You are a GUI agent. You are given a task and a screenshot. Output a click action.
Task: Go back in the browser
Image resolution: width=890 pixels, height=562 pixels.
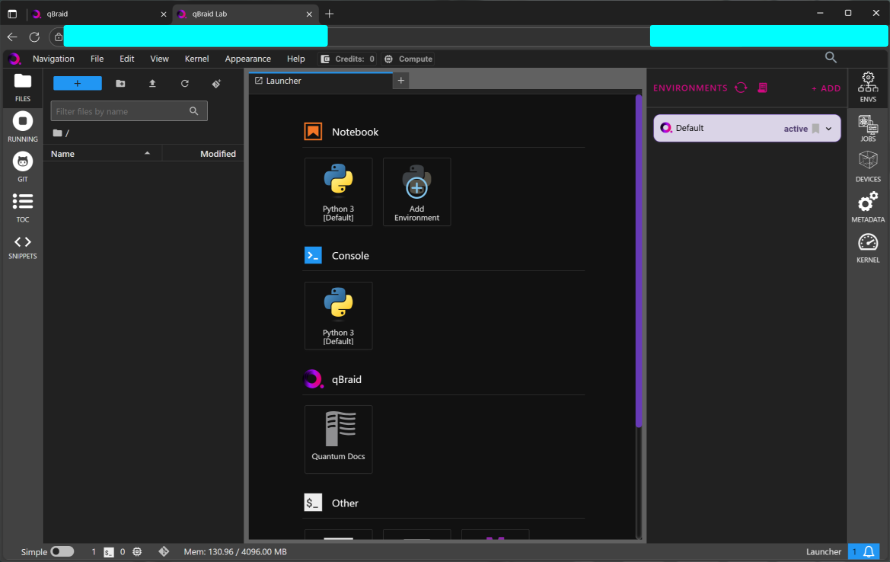12,37
